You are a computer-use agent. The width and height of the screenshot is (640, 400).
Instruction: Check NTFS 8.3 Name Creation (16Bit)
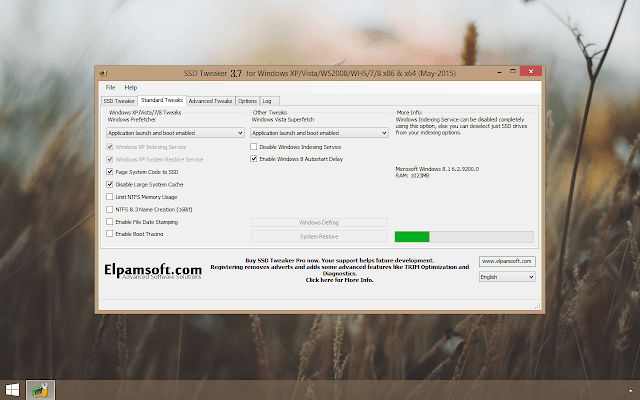tap(109, 209)
